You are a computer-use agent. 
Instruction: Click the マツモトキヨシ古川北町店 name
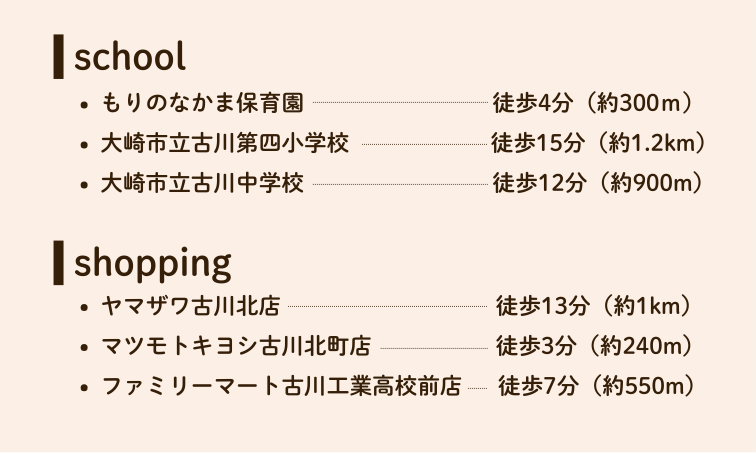(x=237, y=346)
